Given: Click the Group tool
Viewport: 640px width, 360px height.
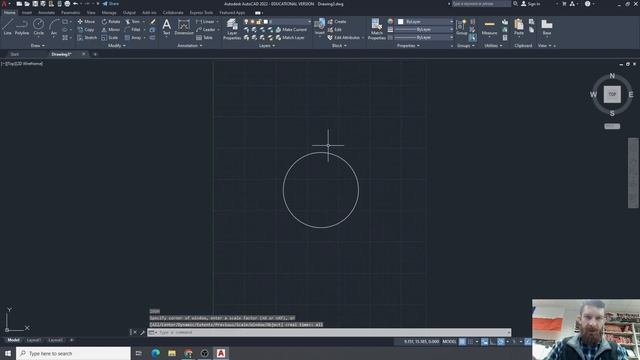Looking at the screenshot, I should pyautogui.click(x=462, y=27).
